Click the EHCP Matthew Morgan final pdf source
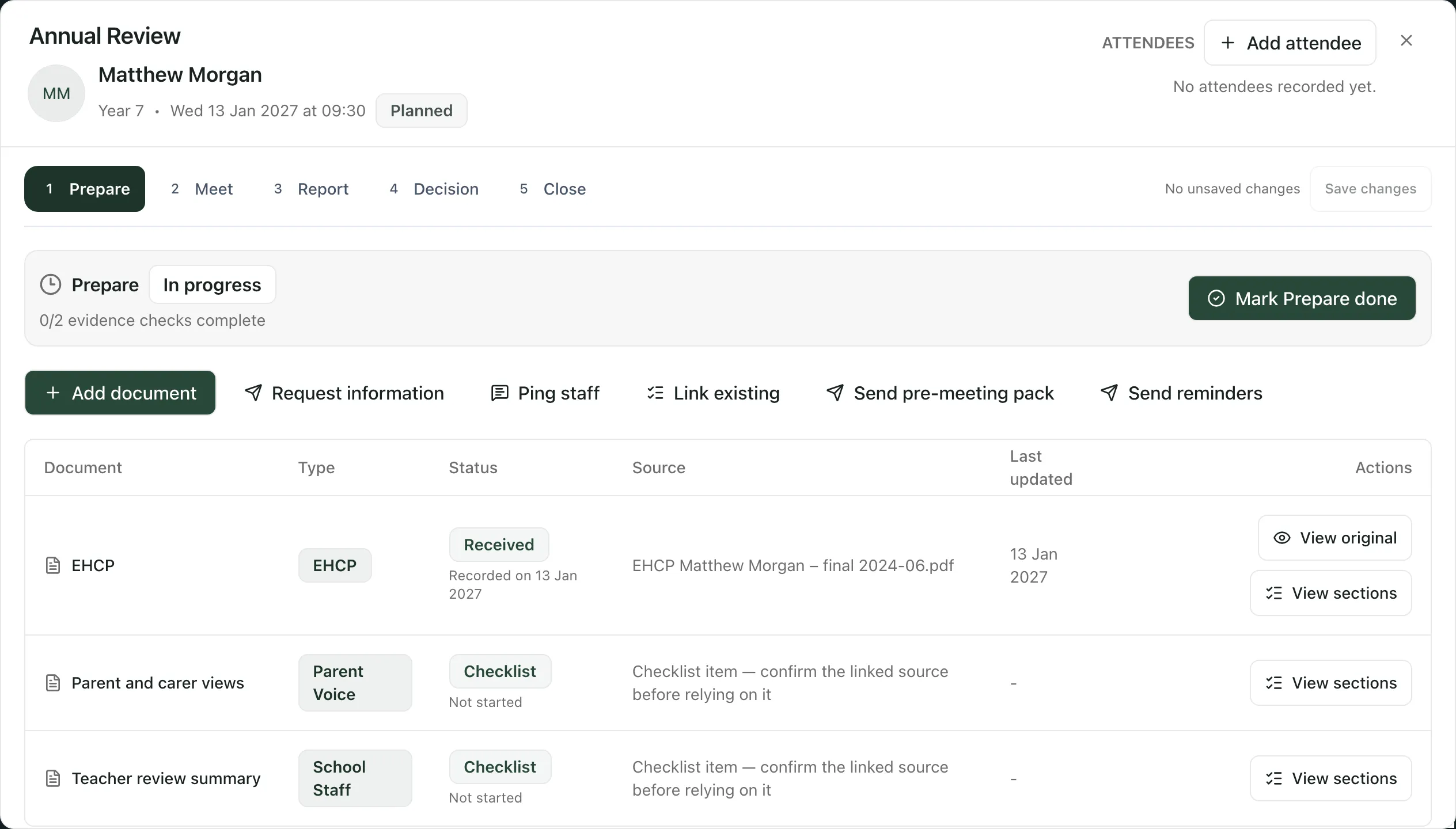Image resolution: width=1456 pixels, height=829 pixels. click(x=793, y=565)
